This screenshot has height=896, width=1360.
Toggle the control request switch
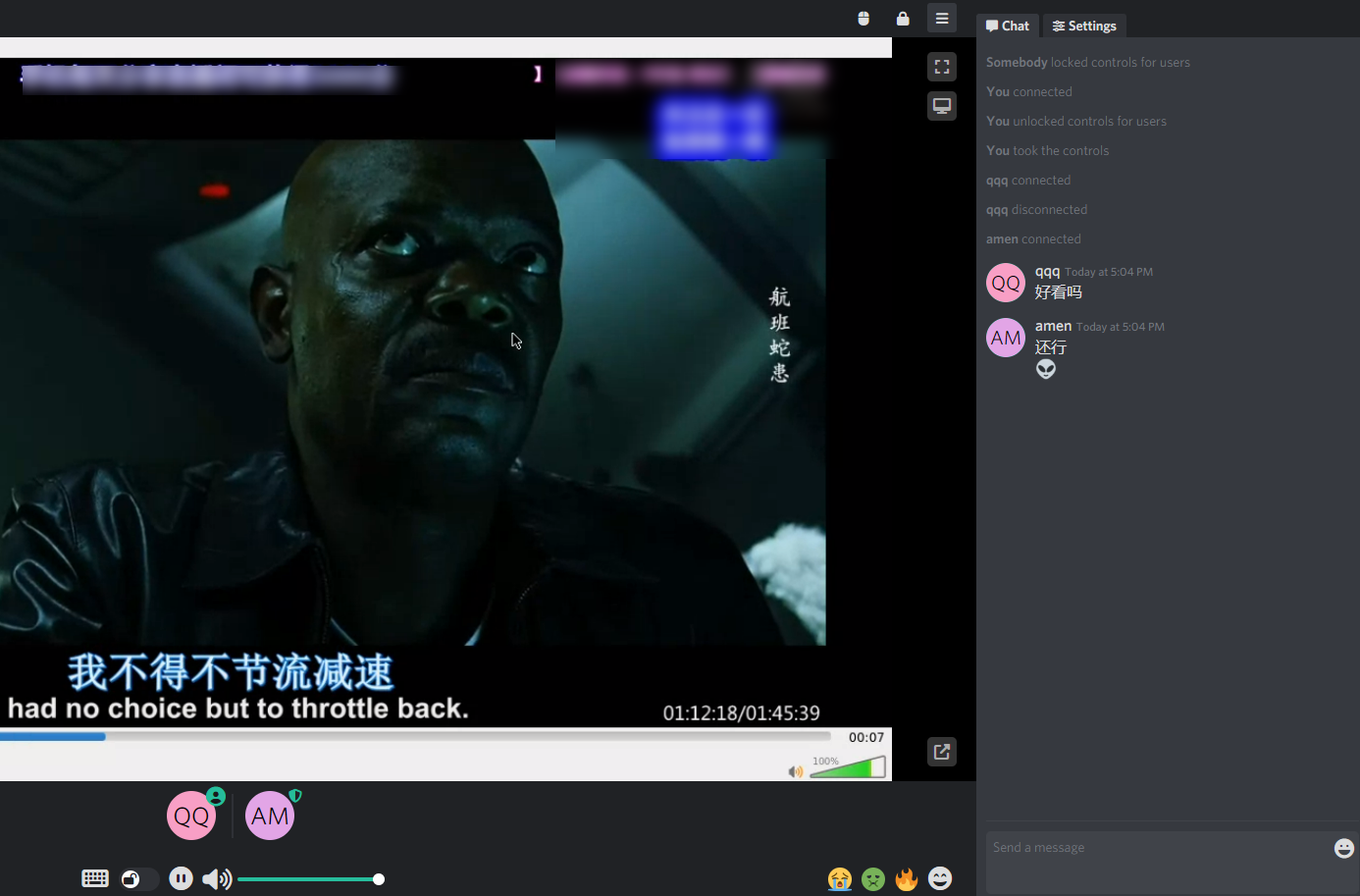(138, 878)
